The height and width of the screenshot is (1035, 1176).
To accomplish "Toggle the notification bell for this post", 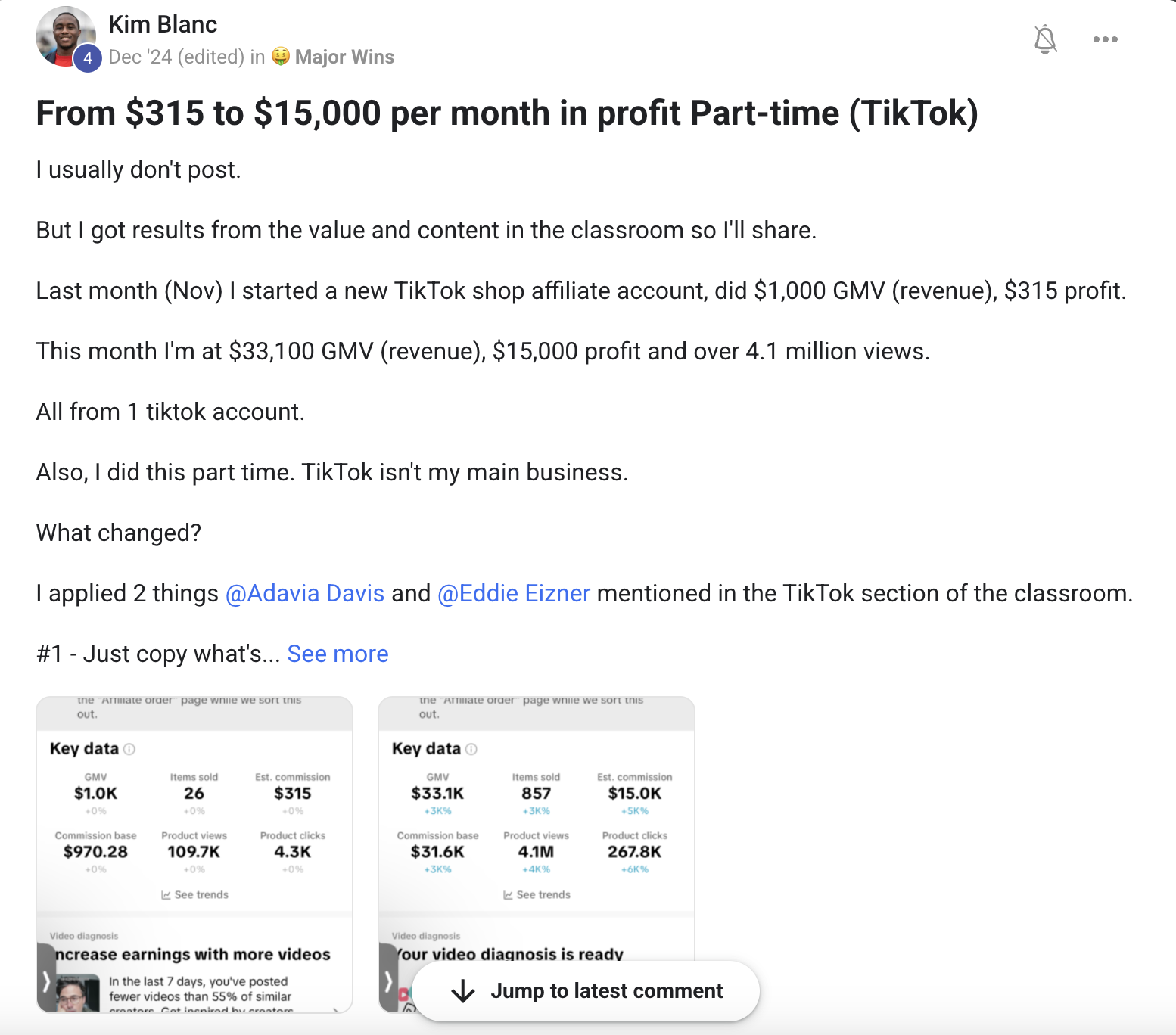I will coord(1045,39).
